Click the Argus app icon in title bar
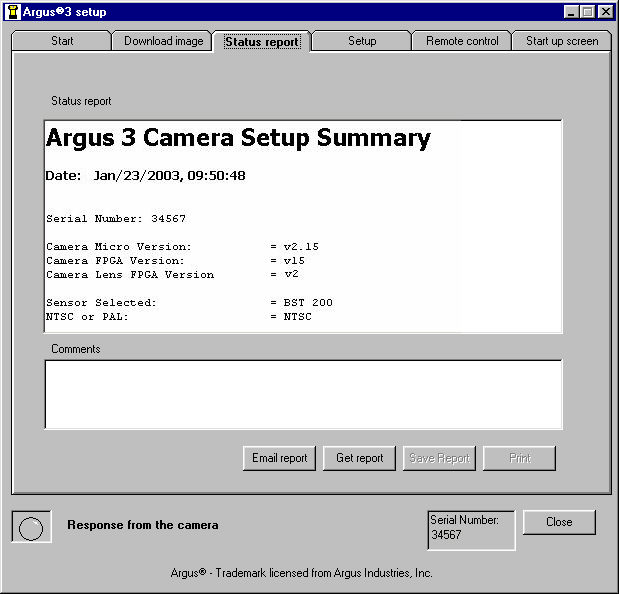 point(13,12)
